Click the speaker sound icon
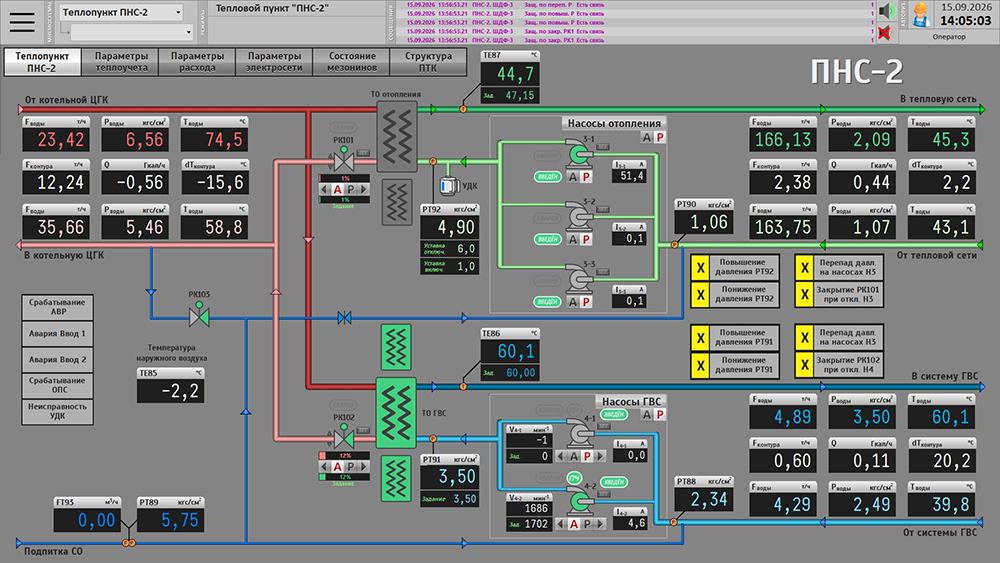Image resolution: width=1000 pixels, height=563 pixels. (886, 11)
